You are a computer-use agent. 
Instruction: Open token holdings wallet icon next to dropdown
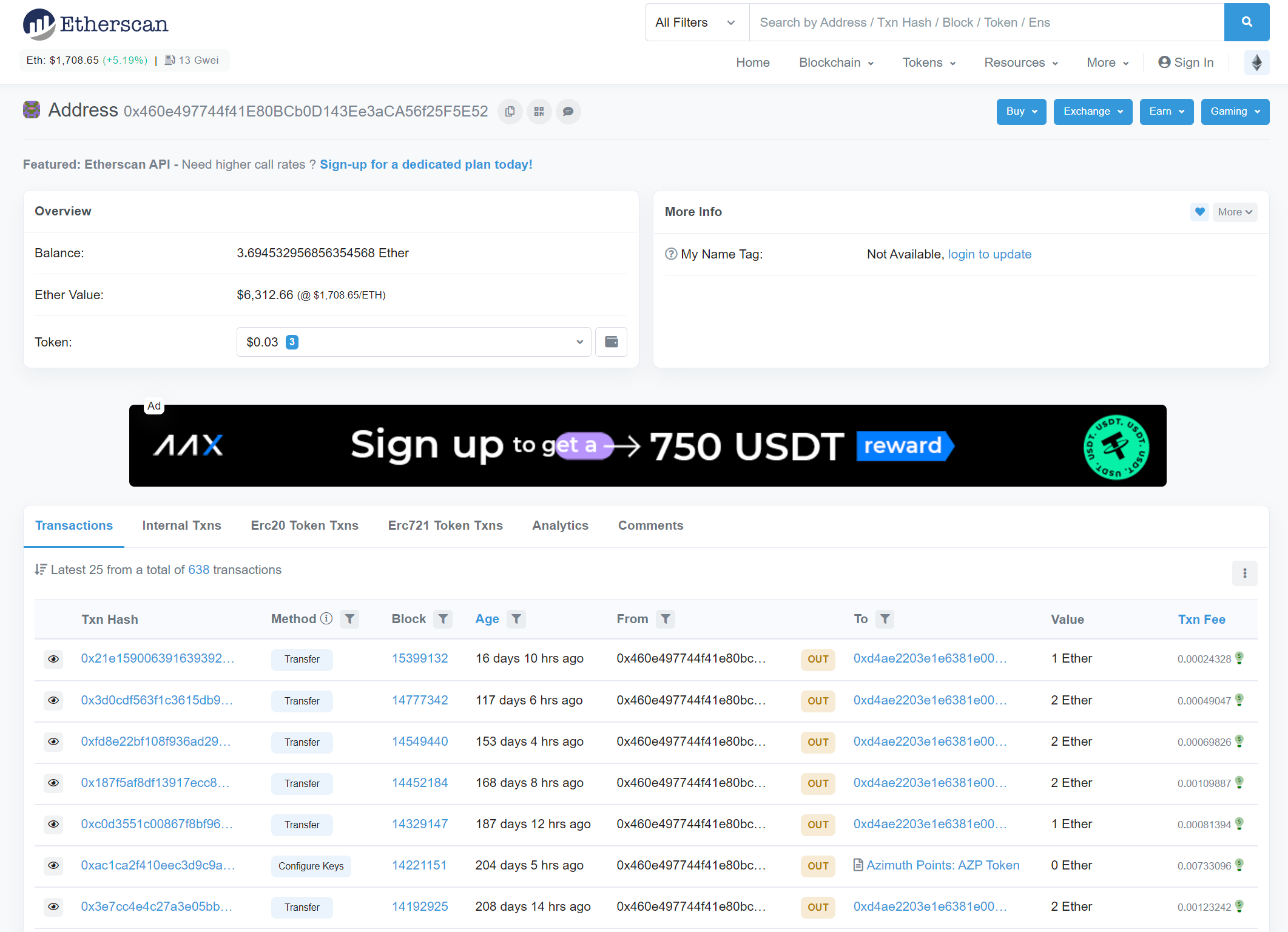611,342
